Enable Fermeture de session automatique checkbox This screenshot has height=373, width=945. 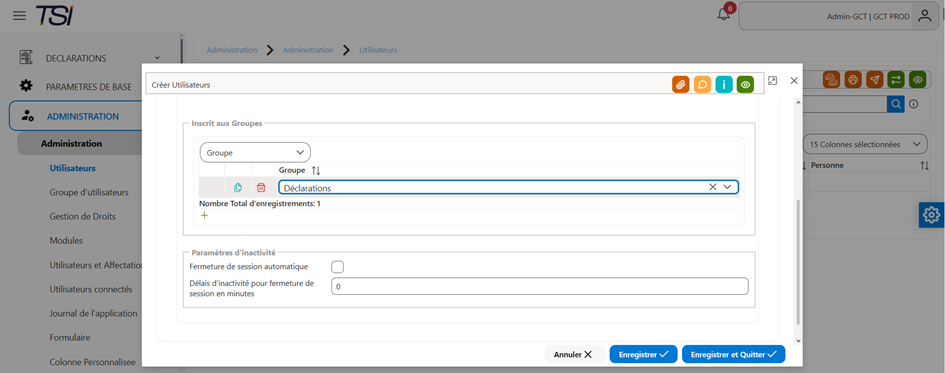[x=338, y=266]
